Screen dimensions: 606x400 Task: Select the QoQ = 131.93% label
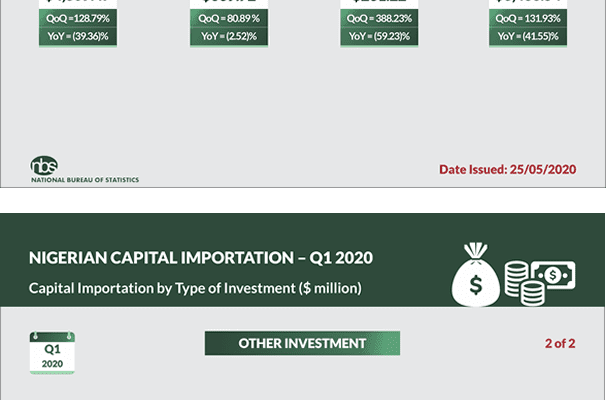point(528,19)
